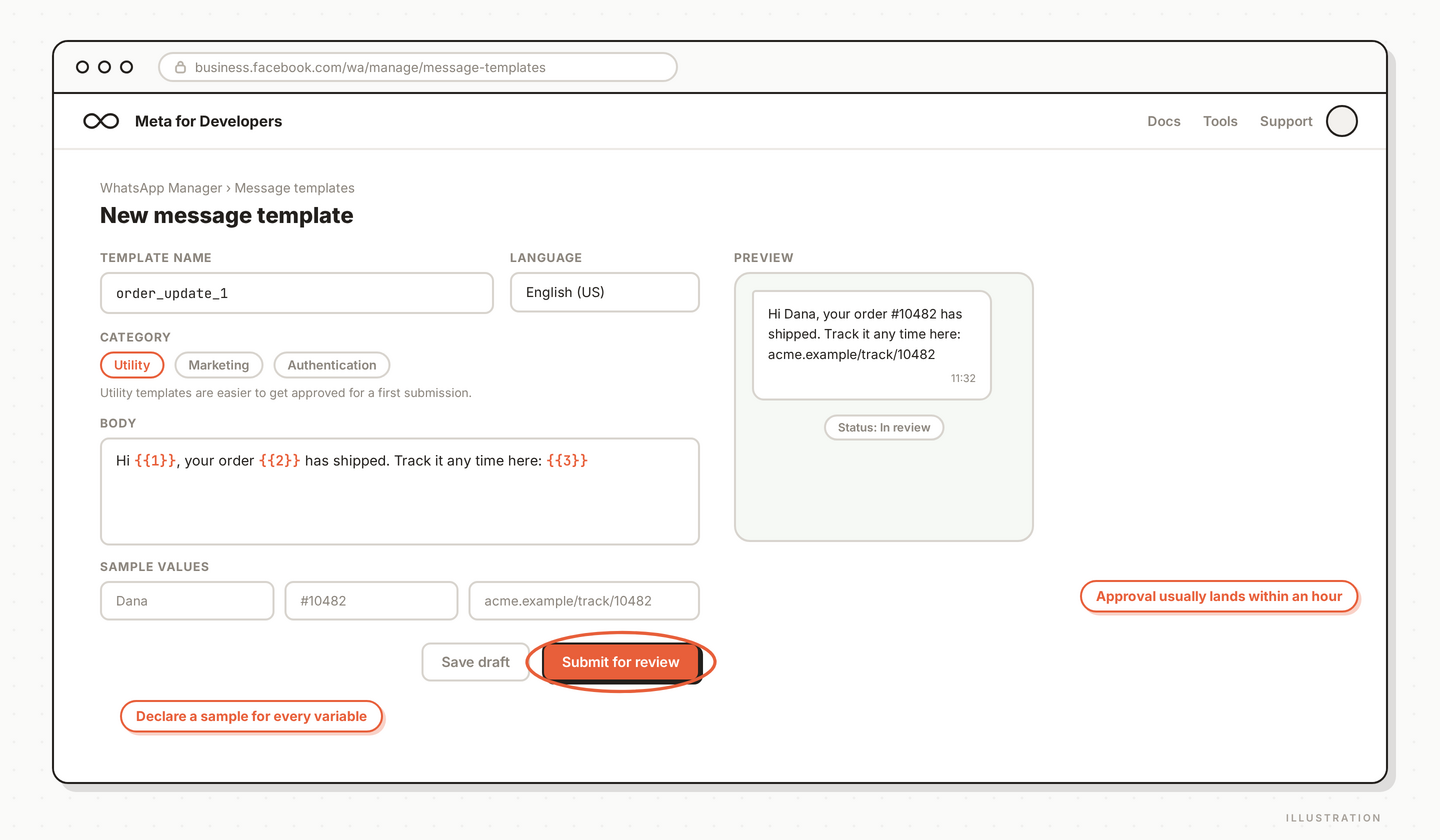Go to WhatsApp Manager breadcrumb

161,188
